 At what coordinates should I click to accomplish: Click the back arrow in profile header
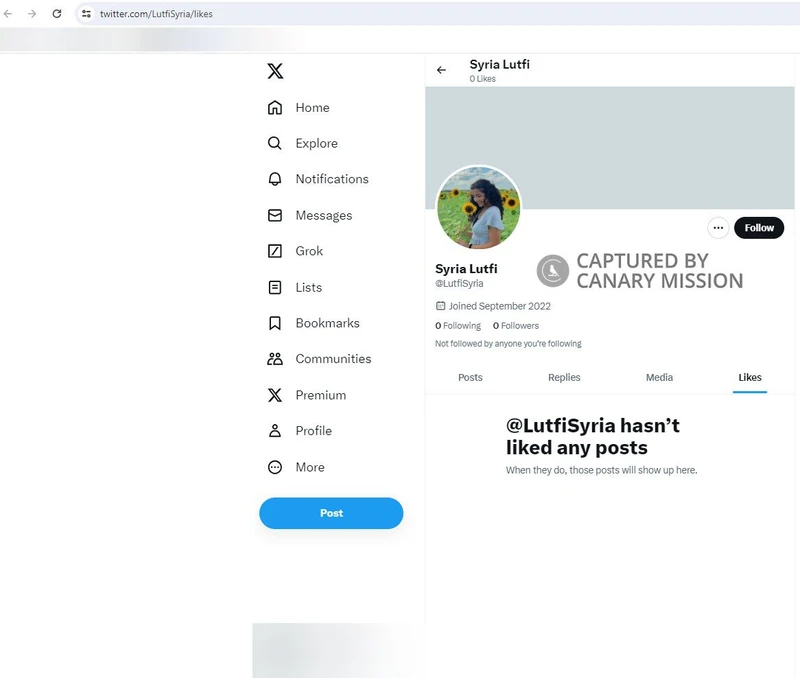[x=441, y=70]
